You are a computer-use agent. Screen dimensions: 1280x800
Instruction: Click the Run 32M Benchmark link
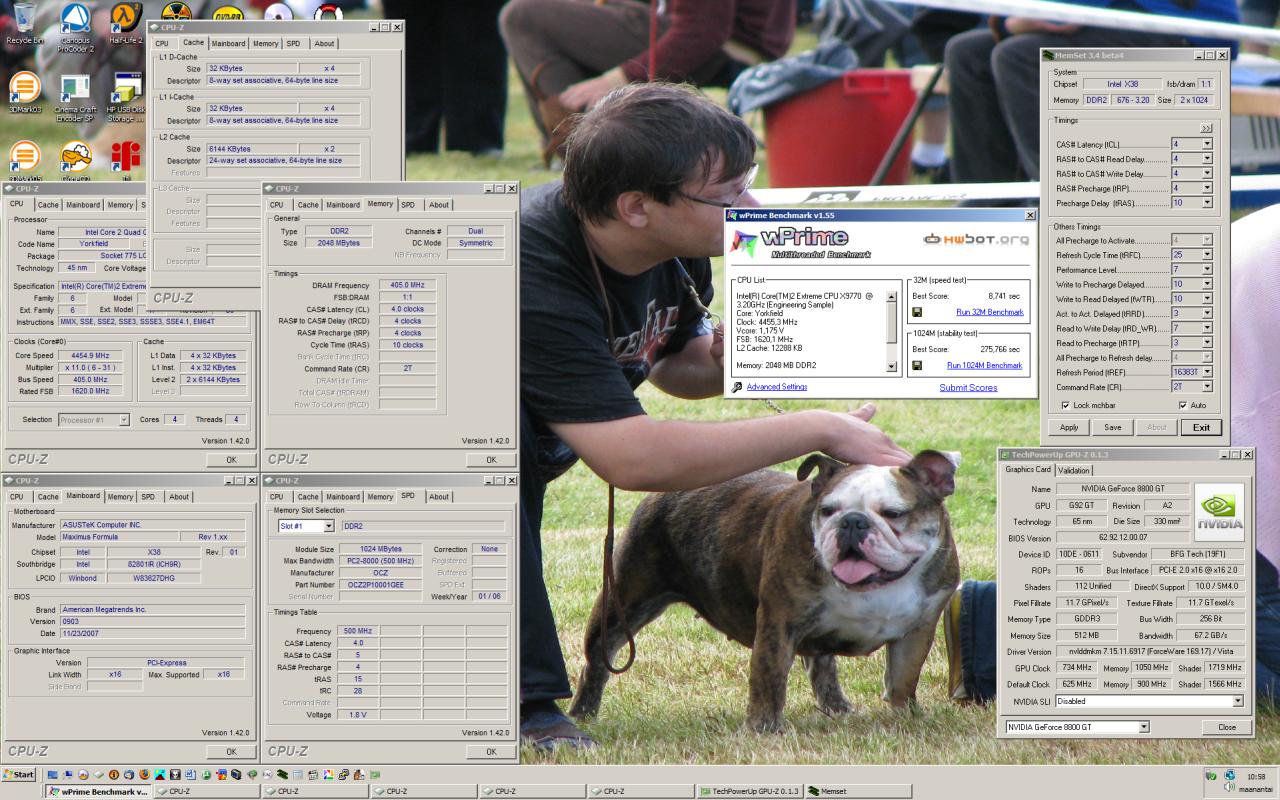pos(989,312)
